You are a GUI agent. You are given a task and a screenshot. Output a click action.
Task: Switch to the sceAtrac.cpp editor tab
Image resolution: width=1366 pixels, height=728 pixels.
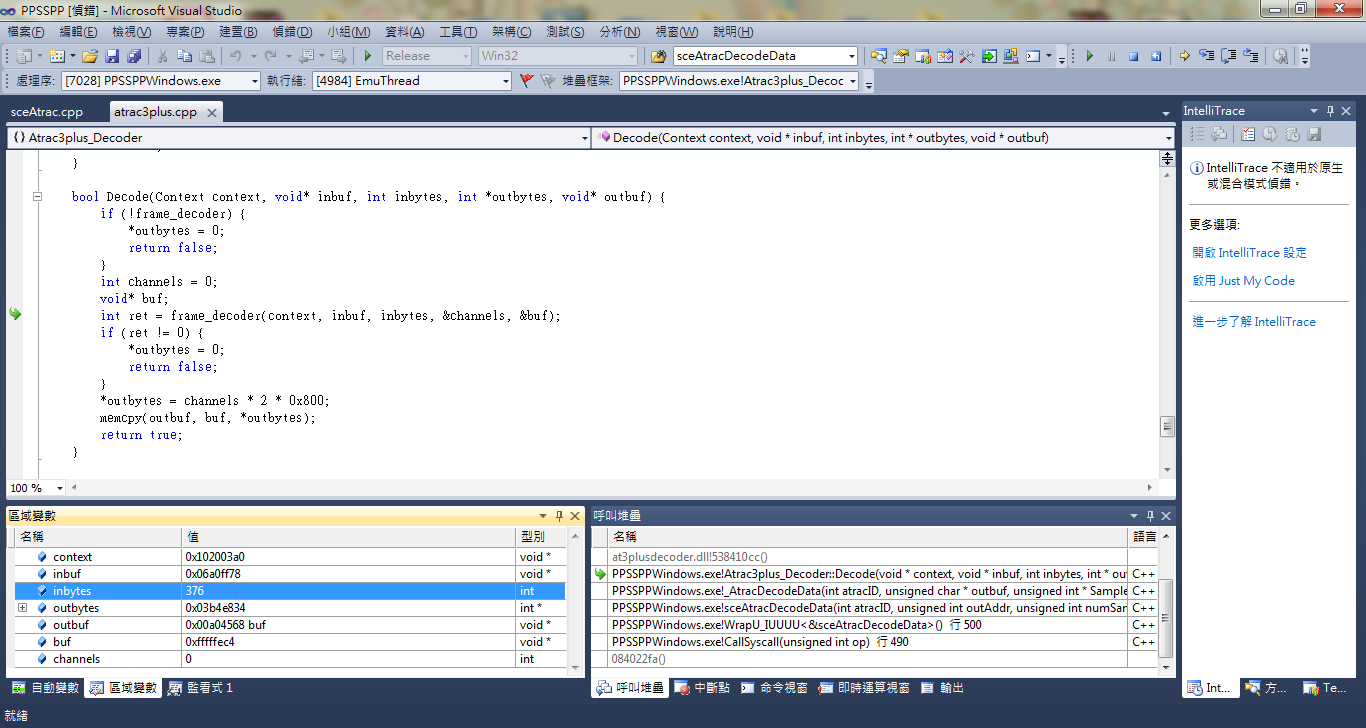[x=47, y=112]
